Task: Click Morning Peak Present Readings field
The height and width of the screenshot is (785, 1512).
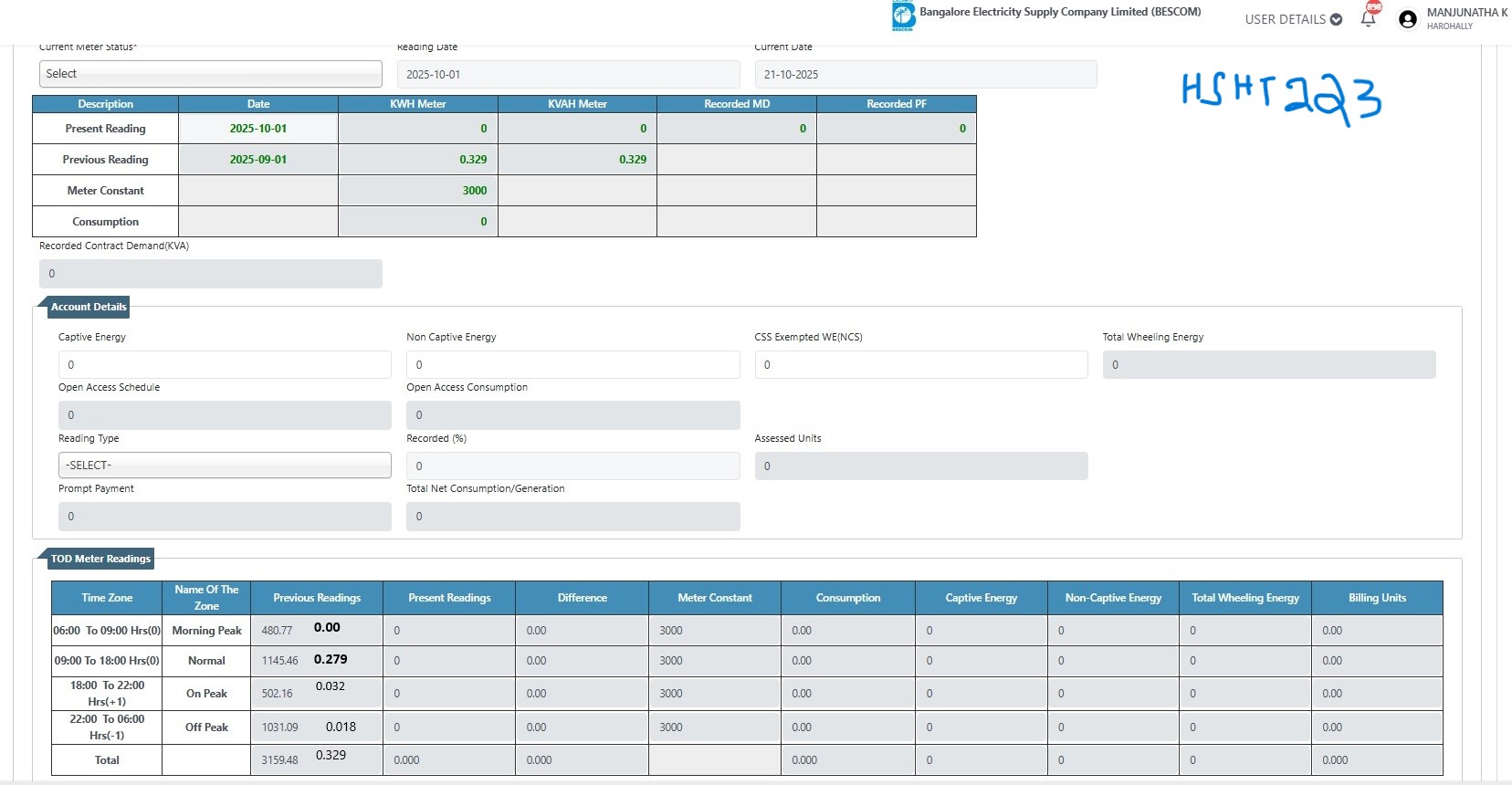Action: [449, 631]
